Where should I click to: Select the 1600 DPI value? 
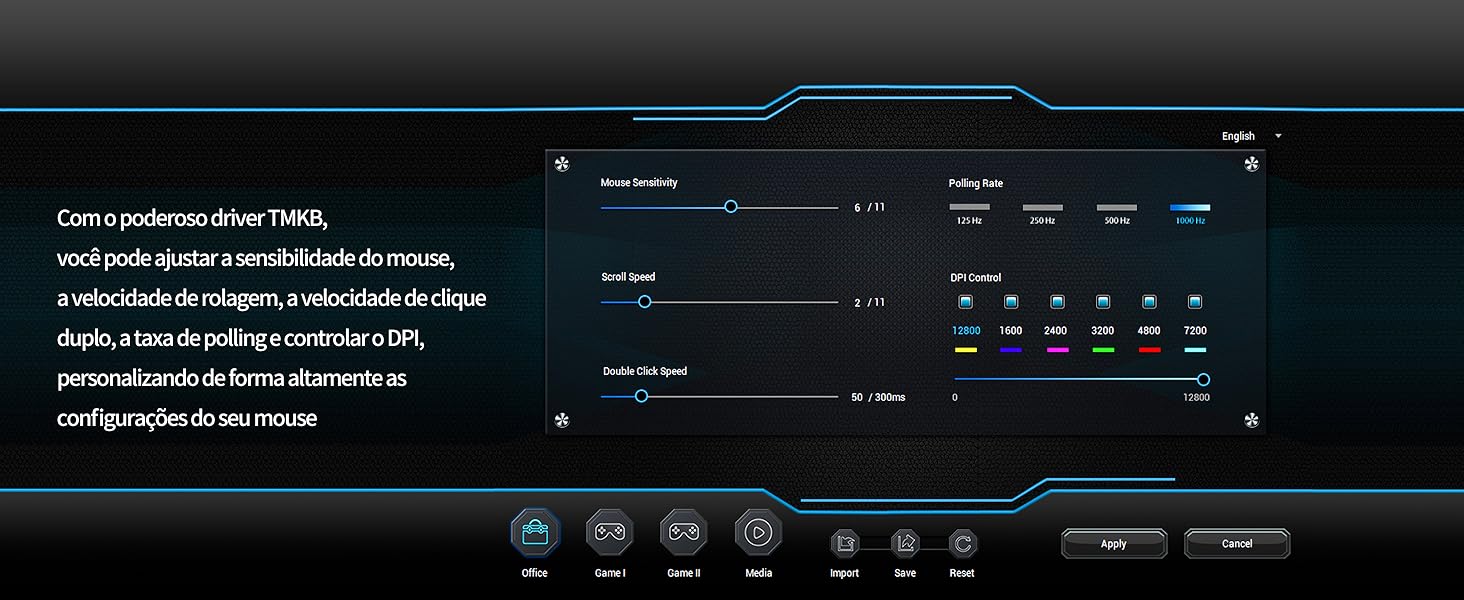[x=1011, y=331]
